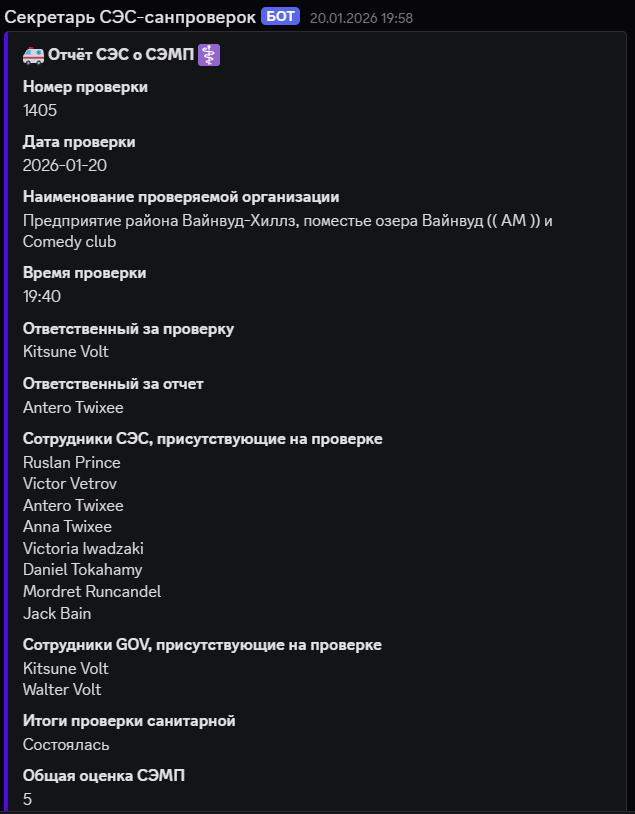The image size is (635, 814).
Task: Click the purple medical staff emoji
Action: (x=209, y=56)
